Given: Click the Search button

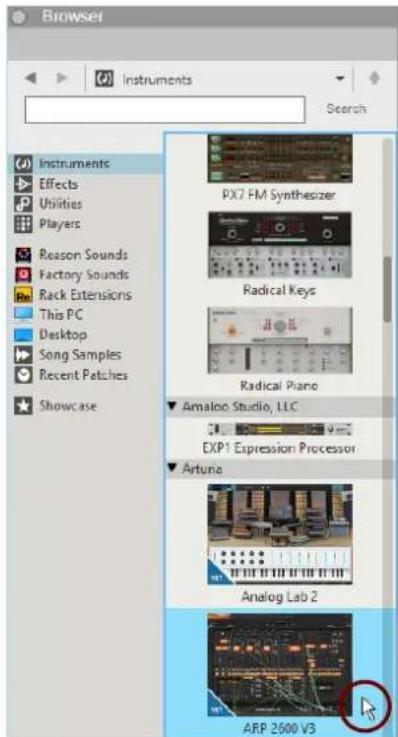Looking at the screenshot, I should tap(346, 109).
